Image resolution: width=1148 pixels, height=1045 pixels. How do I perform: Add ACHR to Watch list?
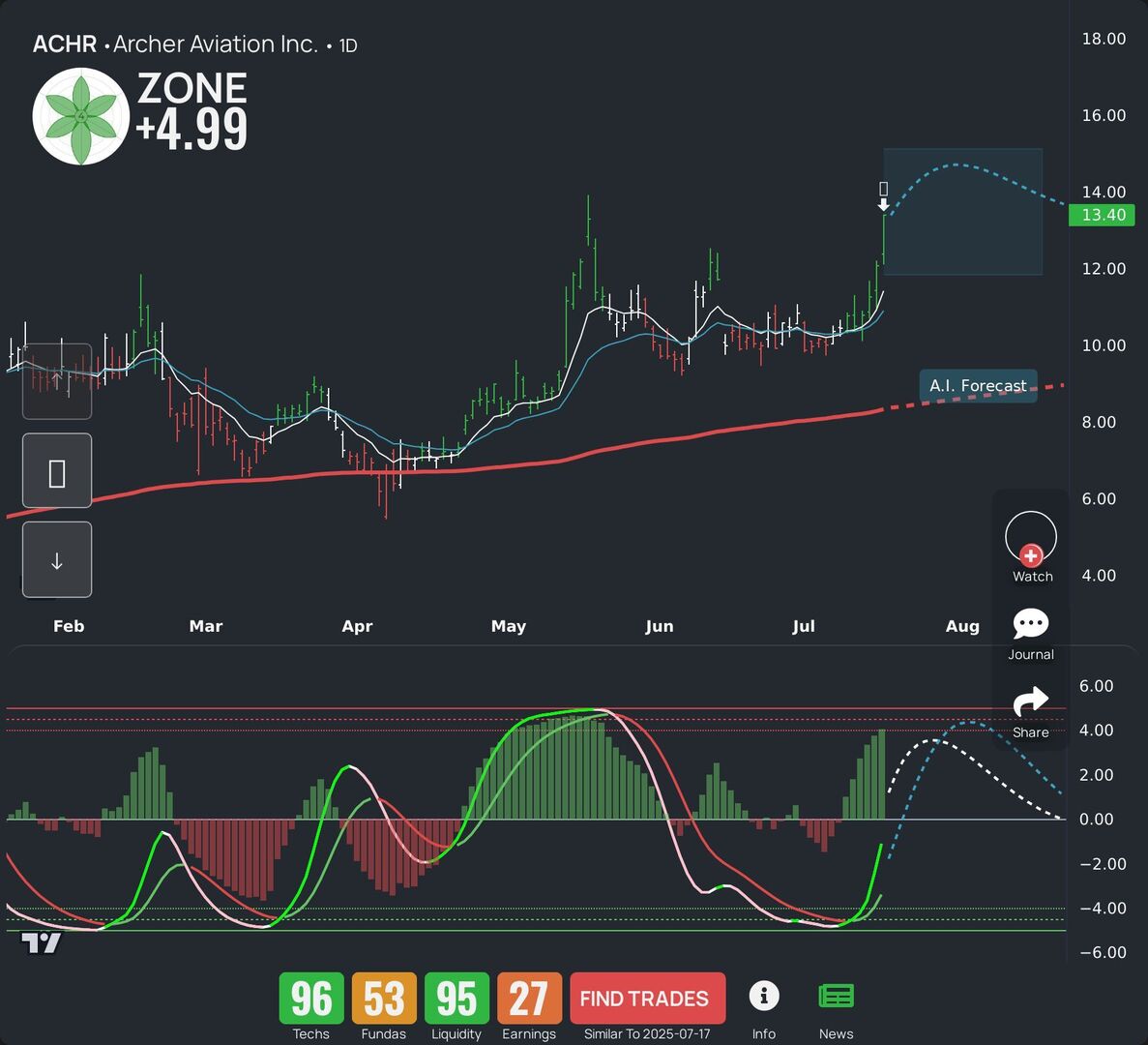coord(1031,547)
